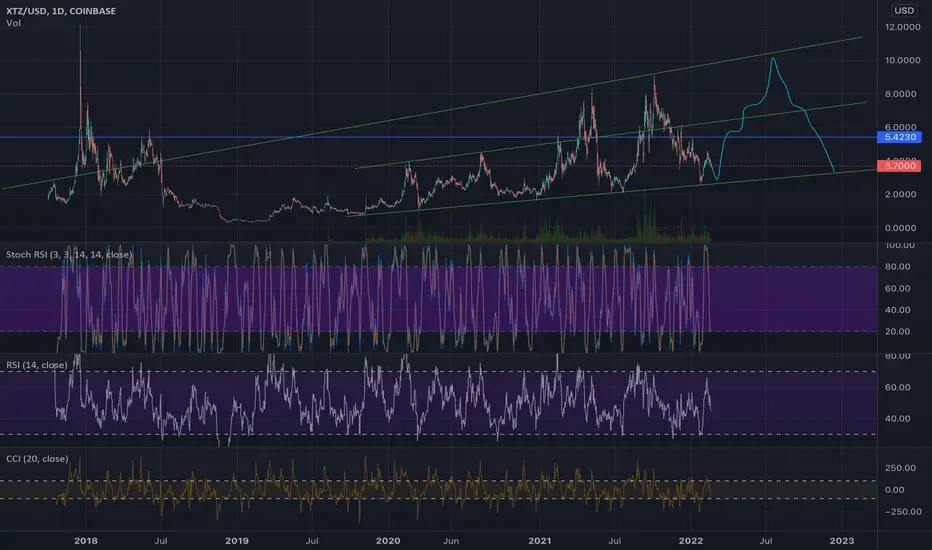
Task: Open the USD currency selector
Action: pyautogui.click(x=904, y=10)
